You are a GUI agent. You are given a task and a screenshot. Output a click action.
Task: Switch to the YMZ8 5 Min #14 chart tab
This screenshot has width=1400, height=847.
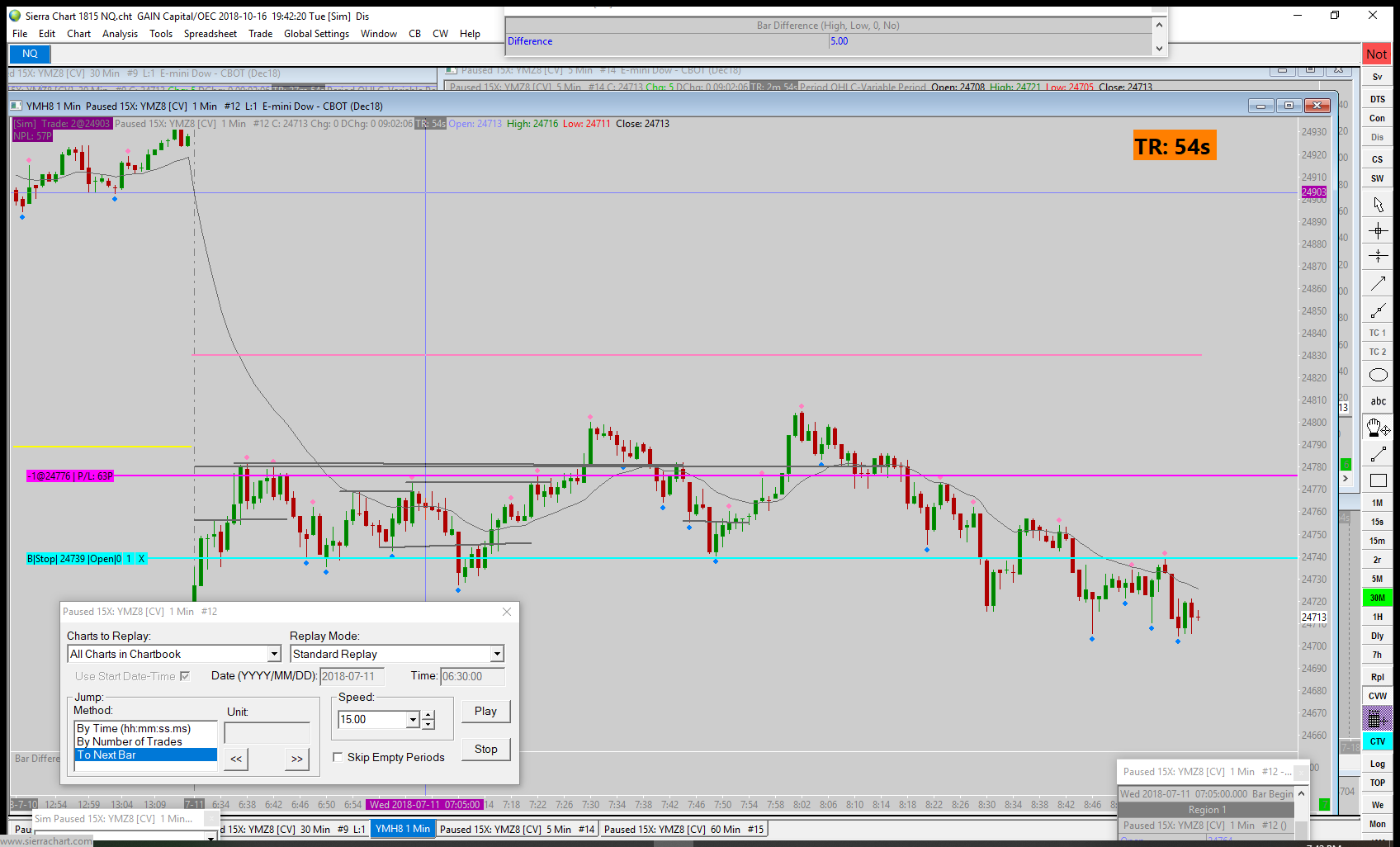coord(517,829)
